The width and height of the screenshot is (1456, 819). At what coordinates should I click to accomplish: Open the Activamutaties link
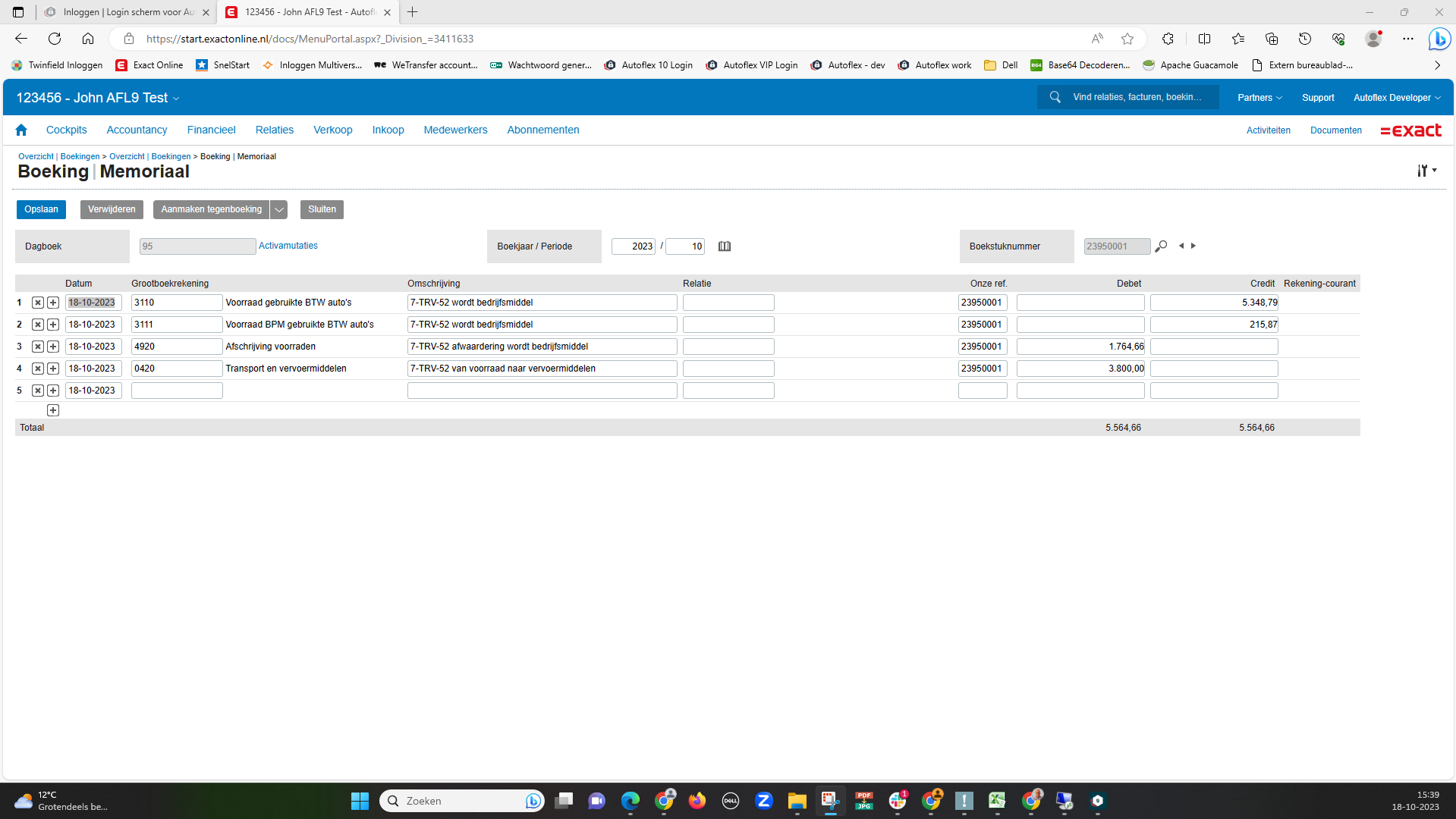coord(288,246)
